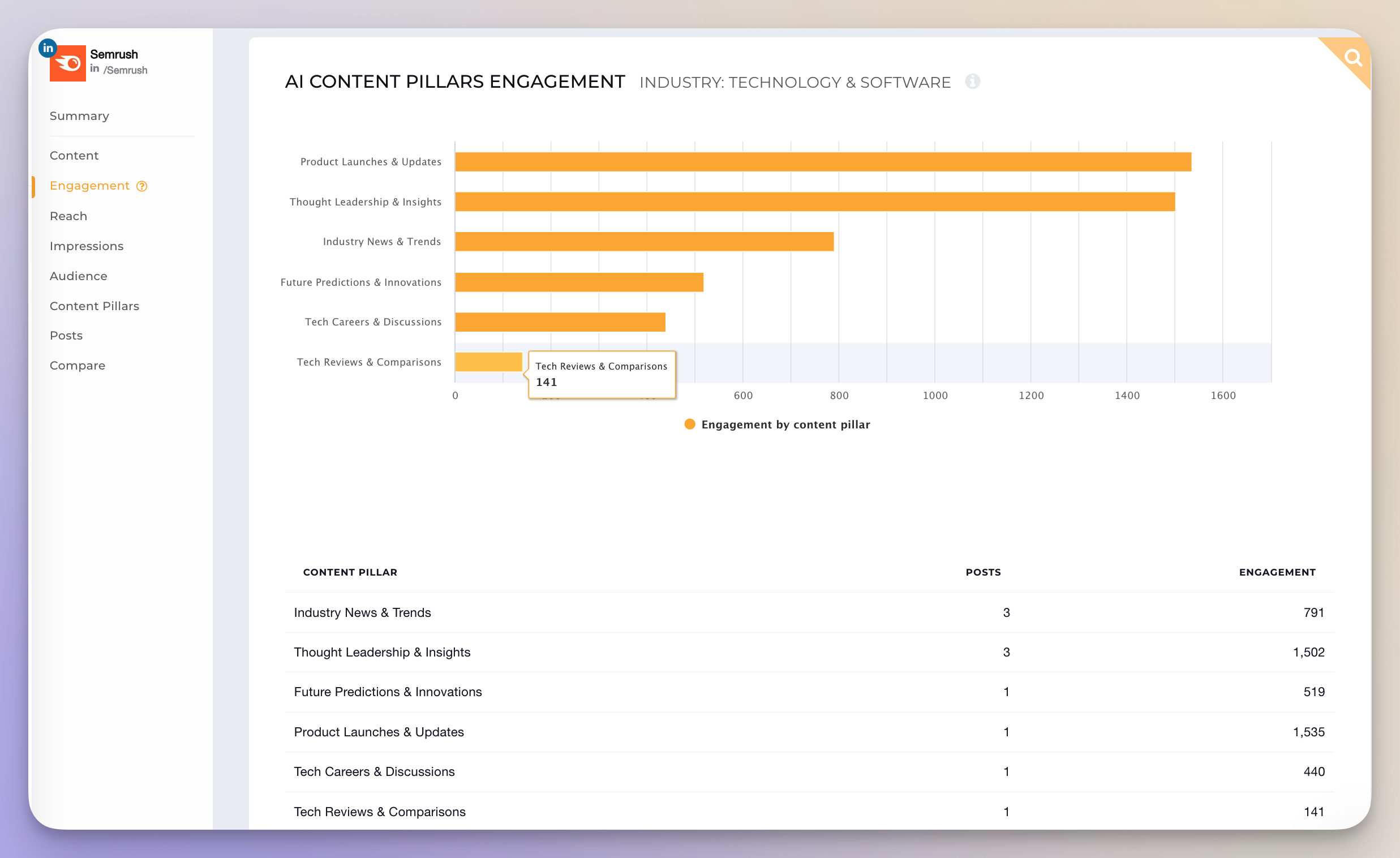
Task: Click the Tech Reviews & Comparisons axis label
Action: tap(369, 362)
